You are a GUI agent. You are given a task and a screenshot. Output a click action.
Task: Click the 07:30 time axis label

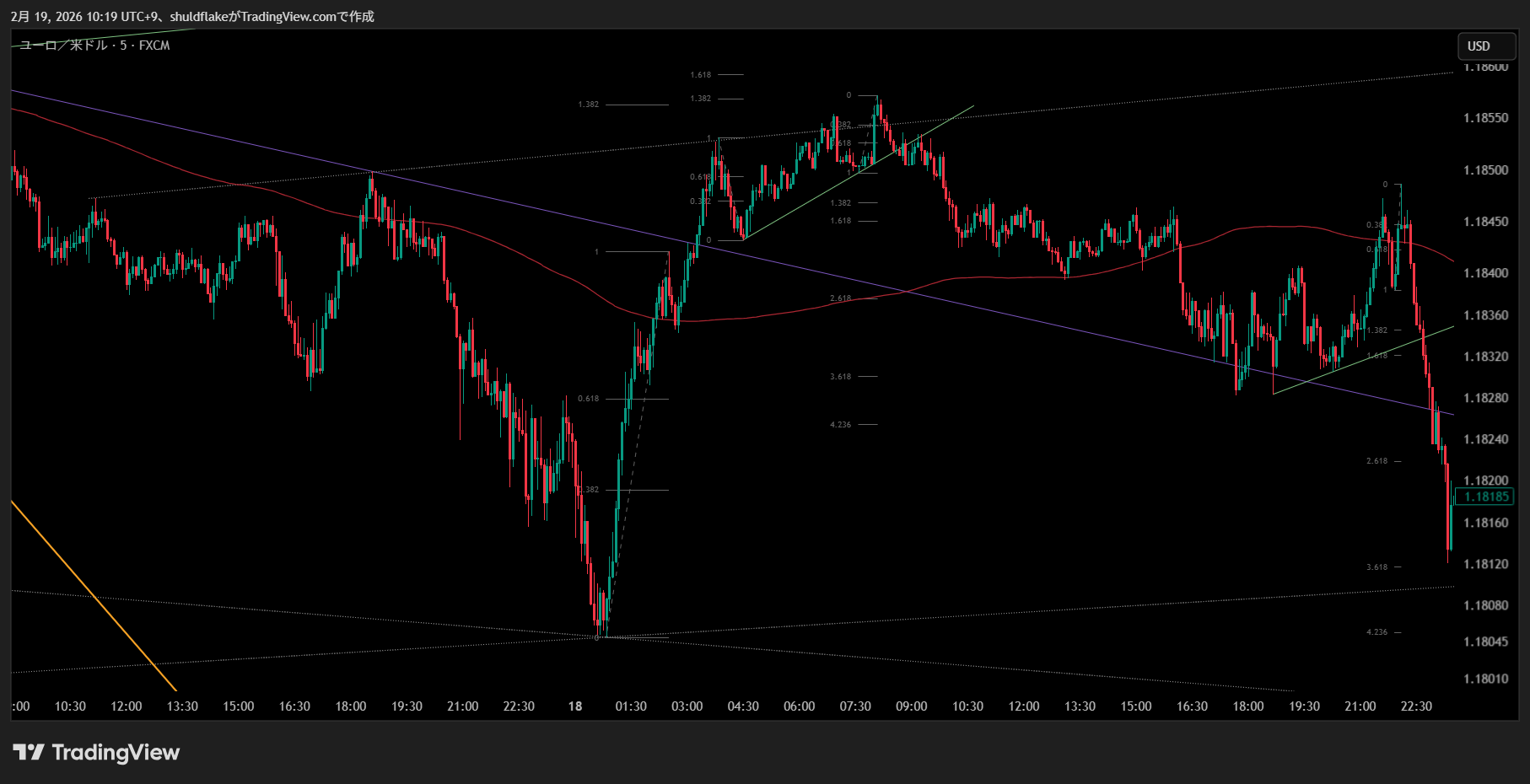(x=855, y=706)
